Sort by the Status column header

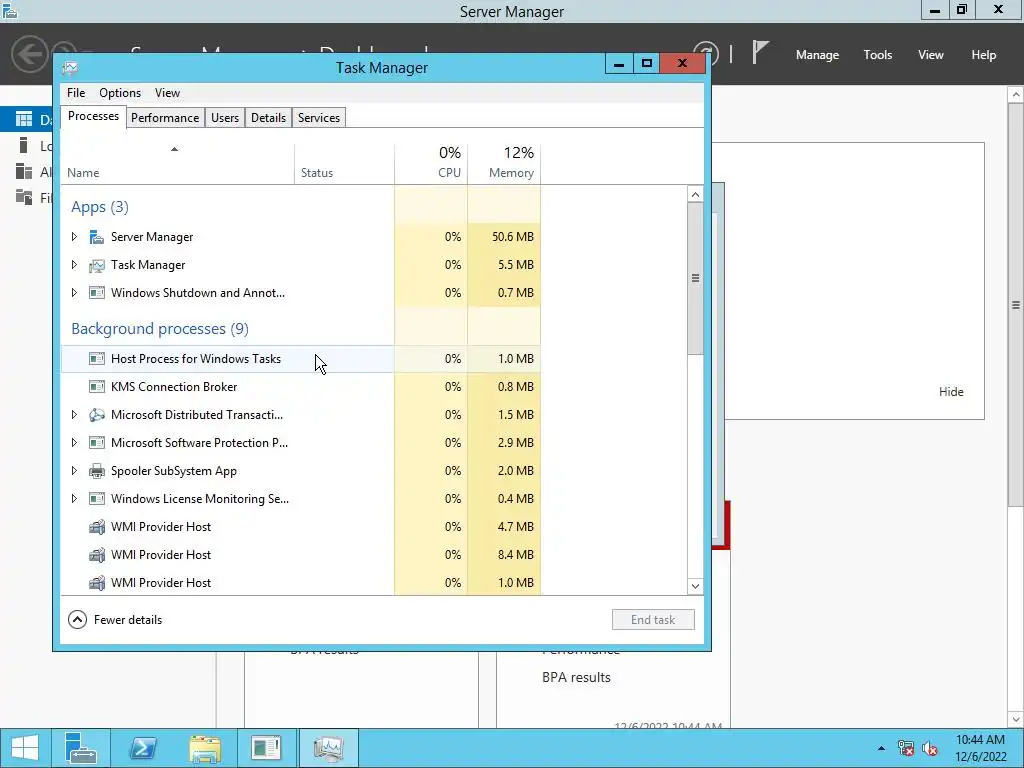tap(344, 165)
